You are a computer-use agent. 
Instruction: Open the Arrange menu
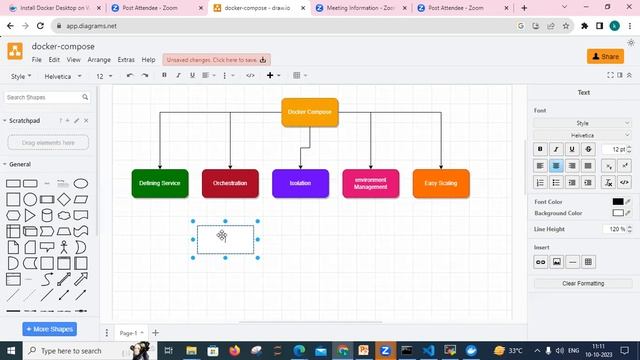click(99, 60)
